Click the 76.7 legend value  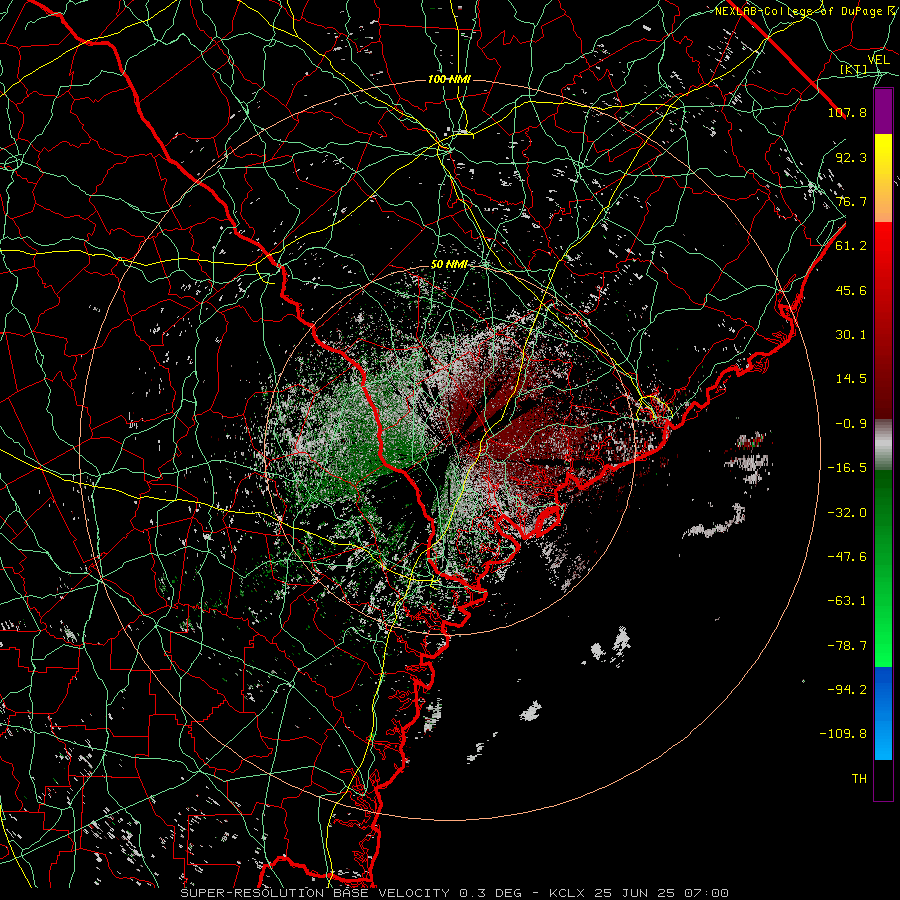(x=851, y=201)
